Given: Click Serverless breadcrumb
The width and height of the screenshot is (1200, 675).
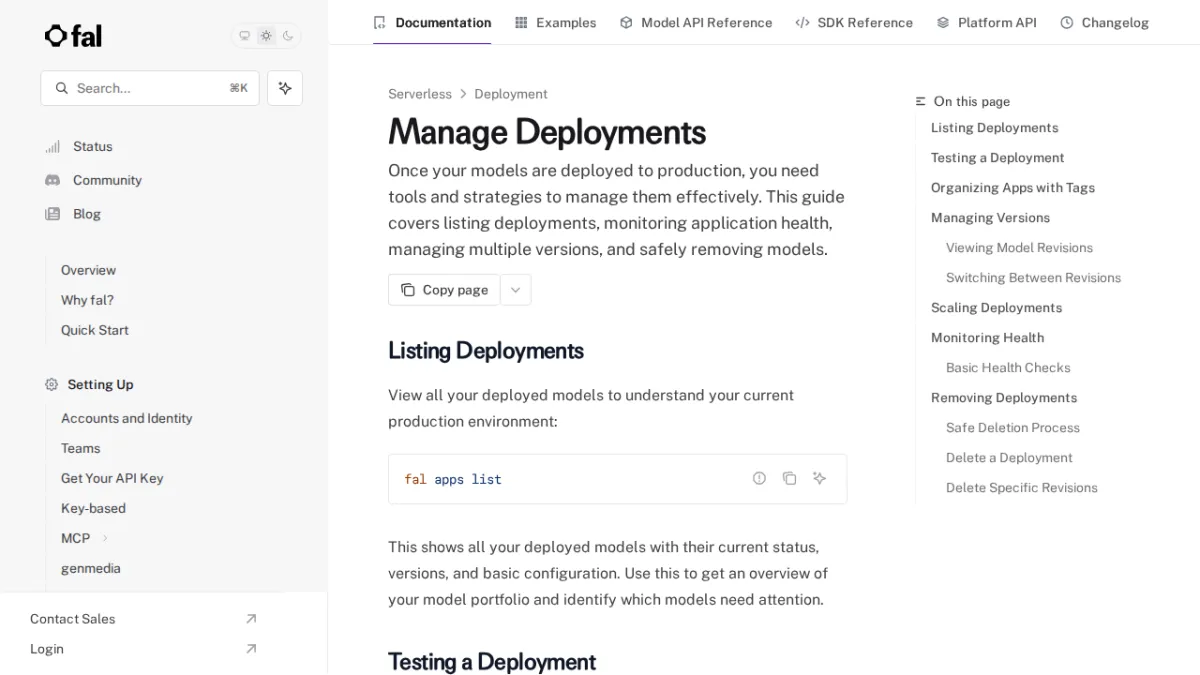Looking at the screenshot, I should tap(420, 94).
